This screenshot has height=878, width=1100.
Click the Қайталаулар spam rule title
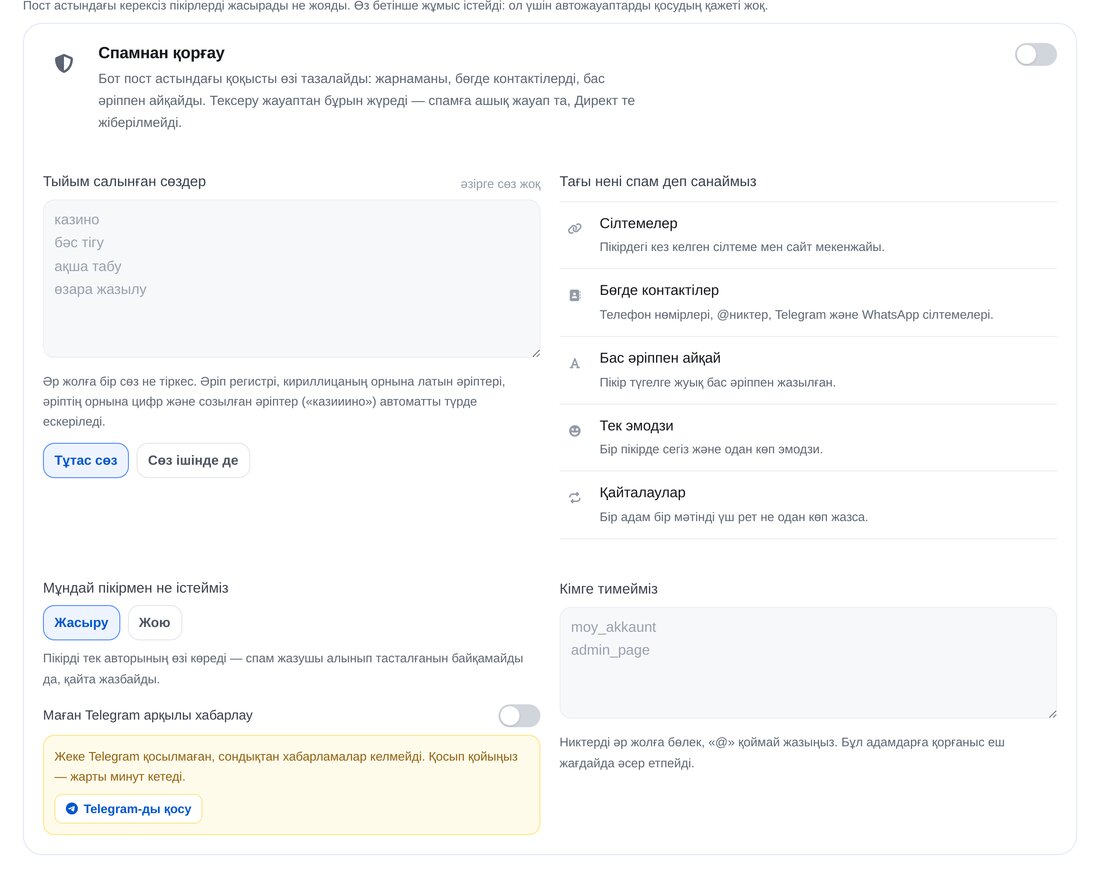pos(643,492)
